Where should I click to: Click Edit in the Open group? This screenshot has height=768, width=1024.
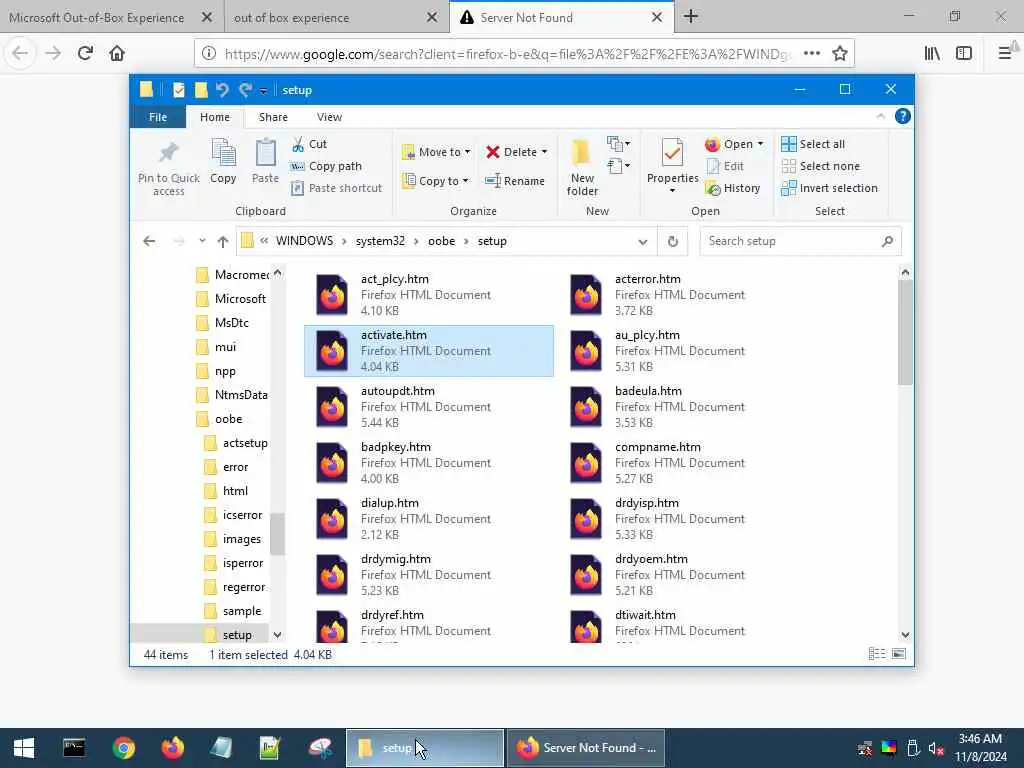click(x=725, y=167)
